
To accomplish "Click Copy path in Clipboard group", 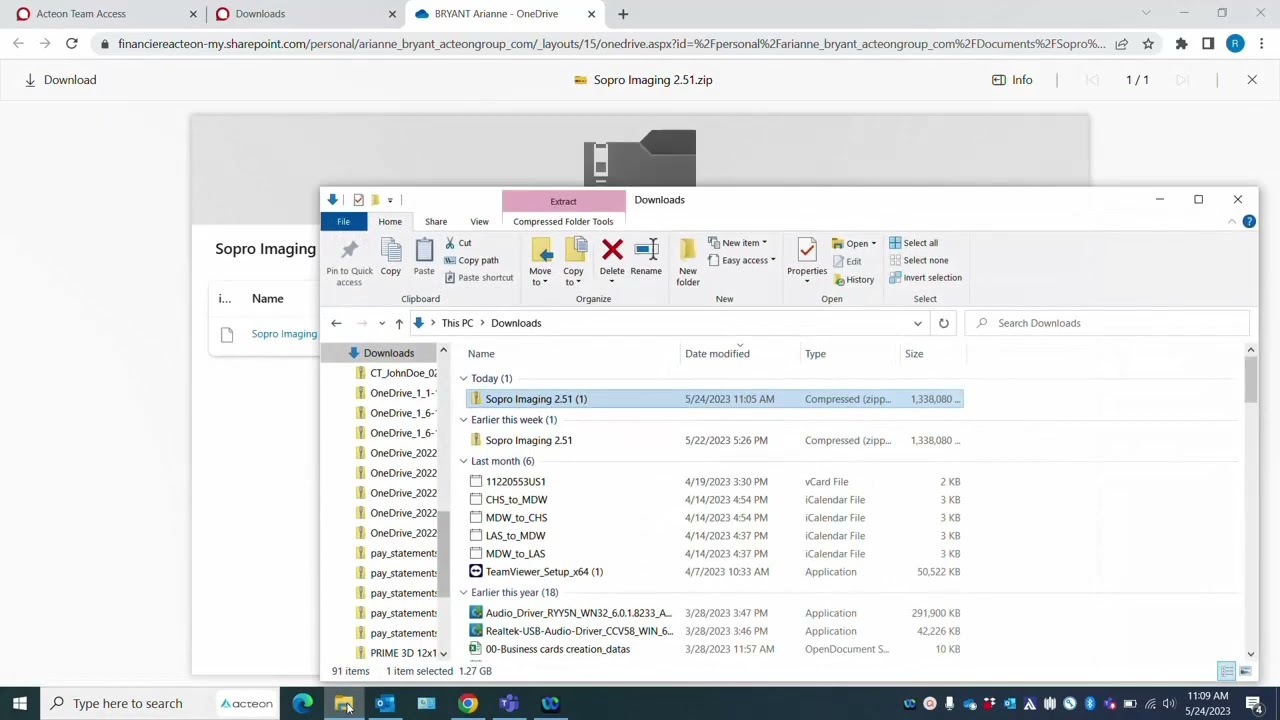I will (x=471, y=260).
